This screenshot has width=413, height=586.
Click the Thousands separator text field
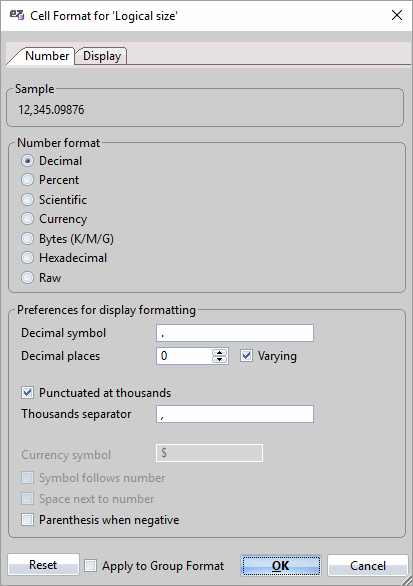235,414
